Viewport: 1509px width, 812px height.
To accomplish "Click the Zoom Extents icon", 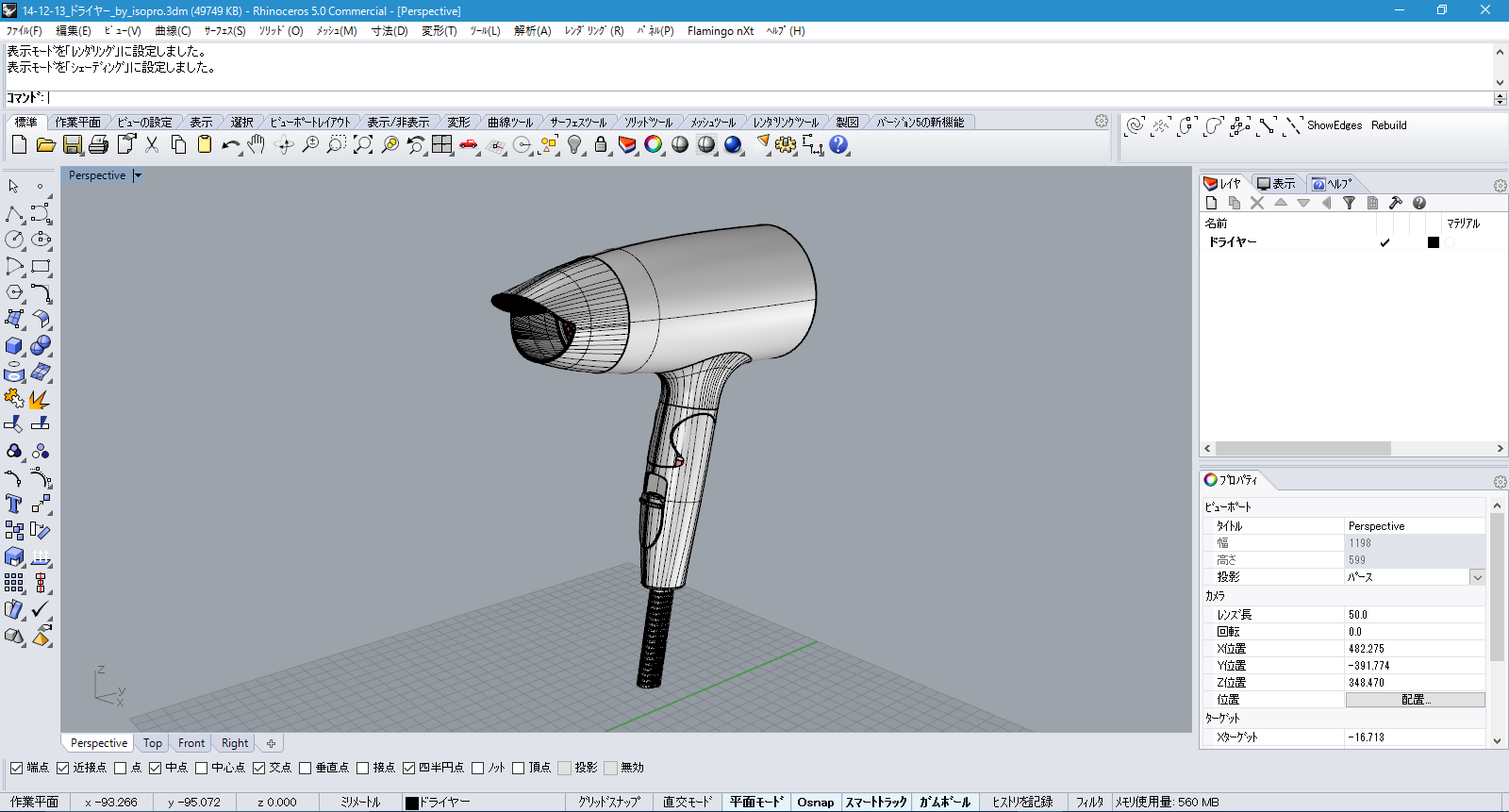I will click(x=363, y=145).
